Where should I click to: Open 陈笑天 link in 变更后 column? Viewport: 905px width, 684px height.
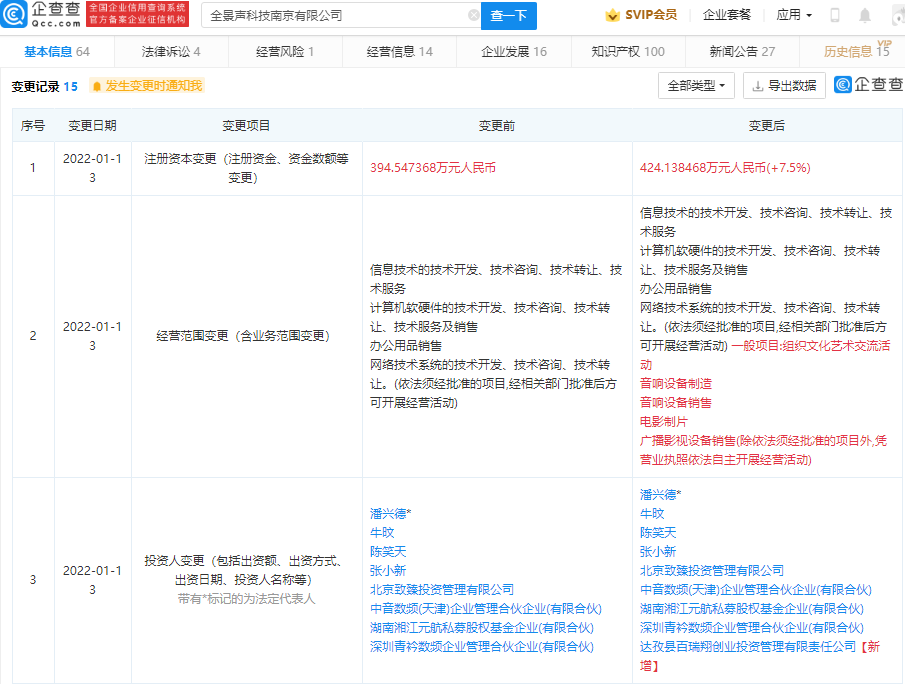pyautogui.click(x=659, y=533)
